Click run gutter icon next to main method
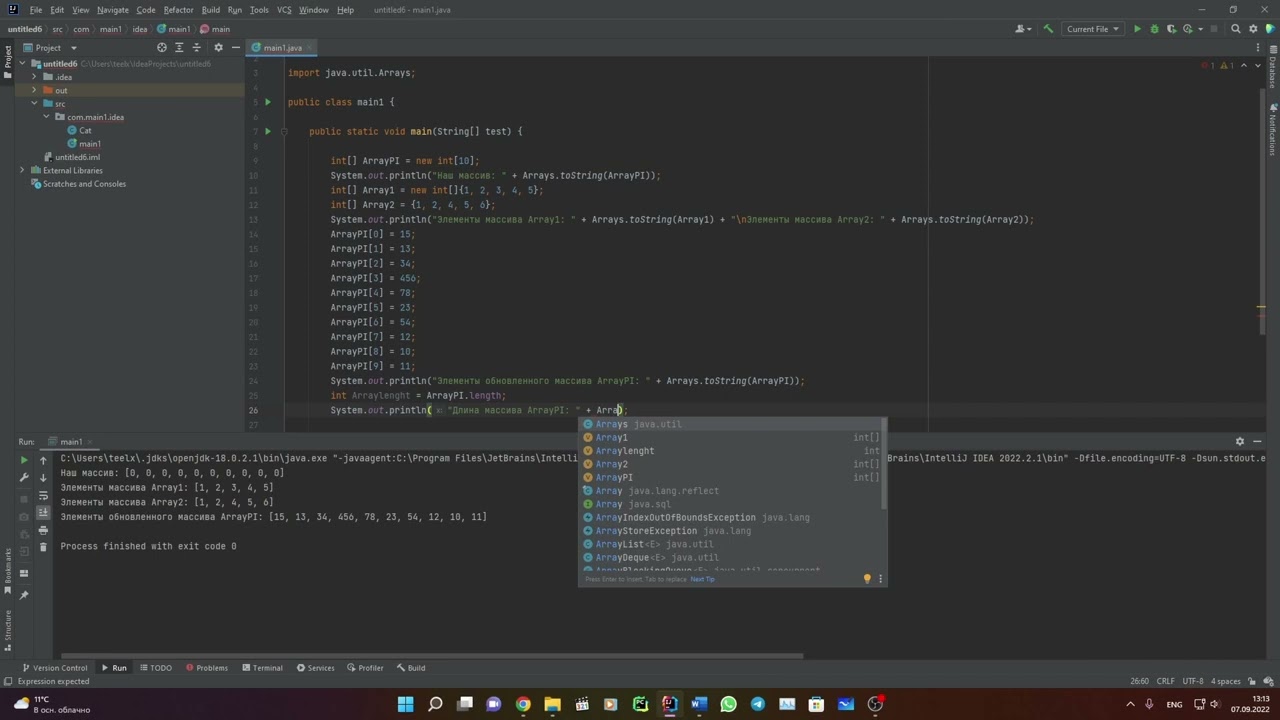The height and width of the screenshot is (720, 1280). pyautogui.click(x=267, y=131)
